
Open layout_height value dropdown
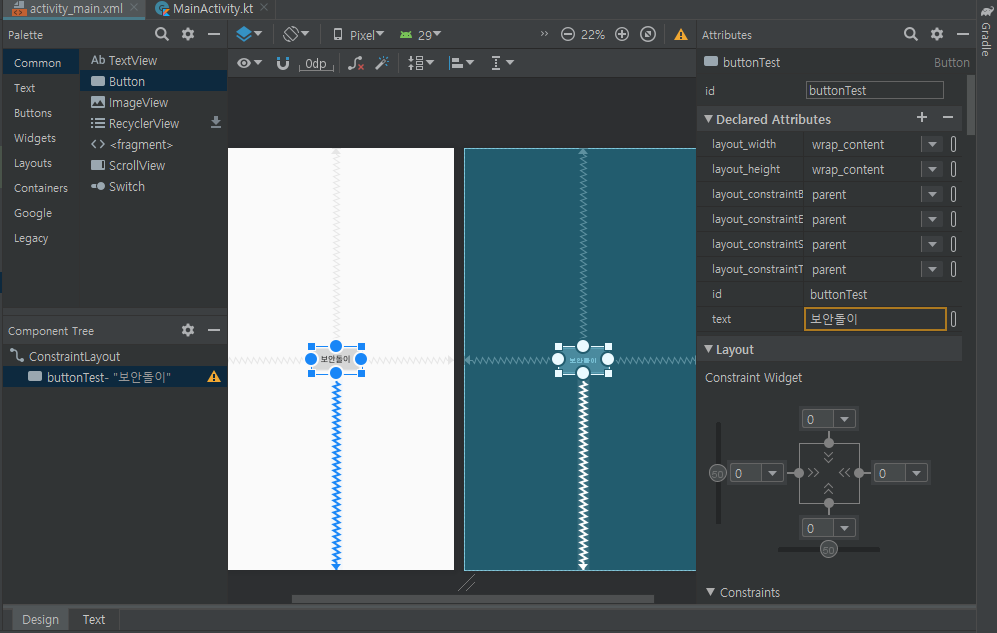[932, 169]
